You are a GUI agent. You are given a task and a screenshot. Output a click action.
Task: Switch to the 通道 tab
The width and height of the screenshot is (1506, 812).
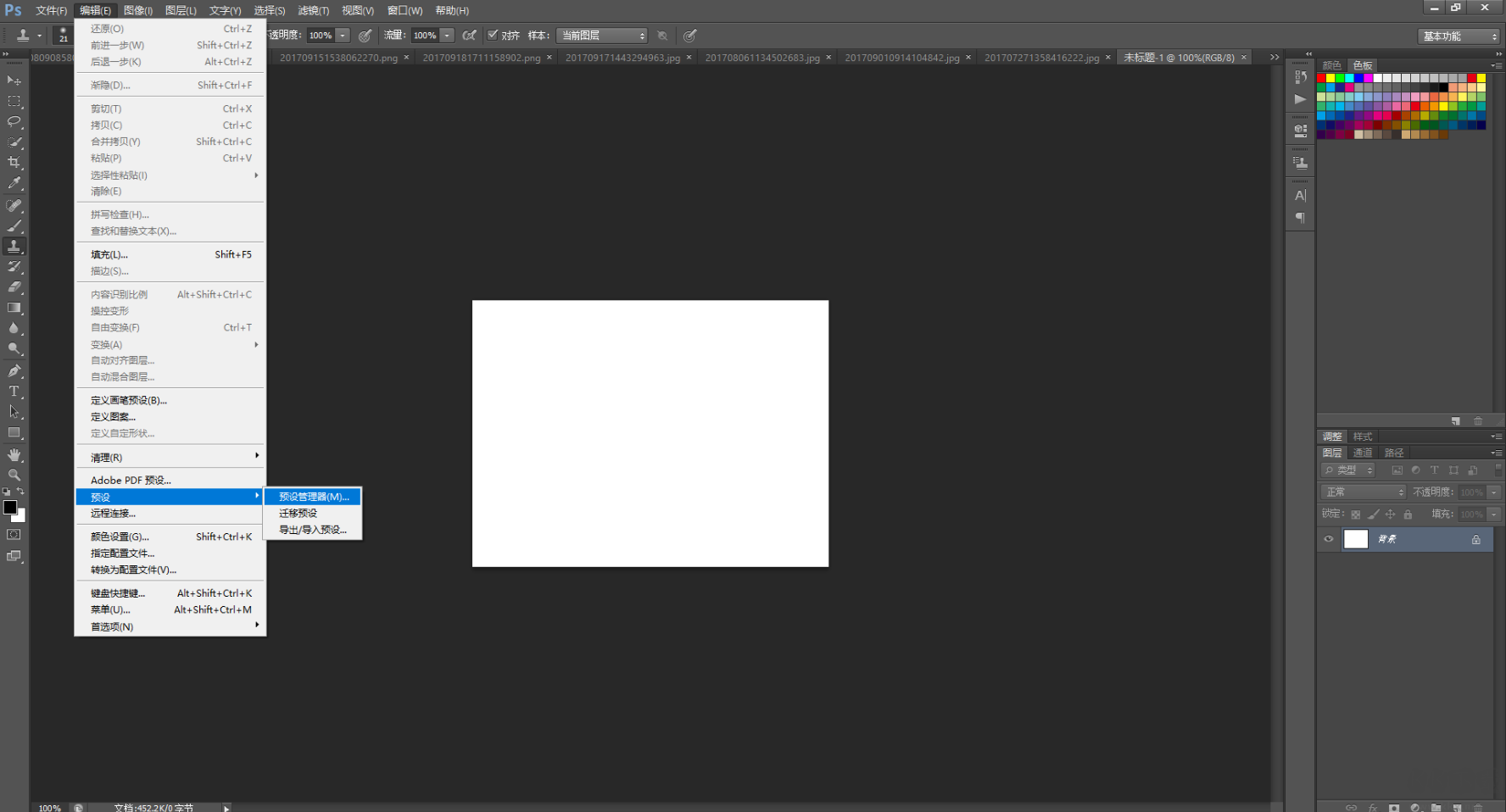click(1363, 453)
